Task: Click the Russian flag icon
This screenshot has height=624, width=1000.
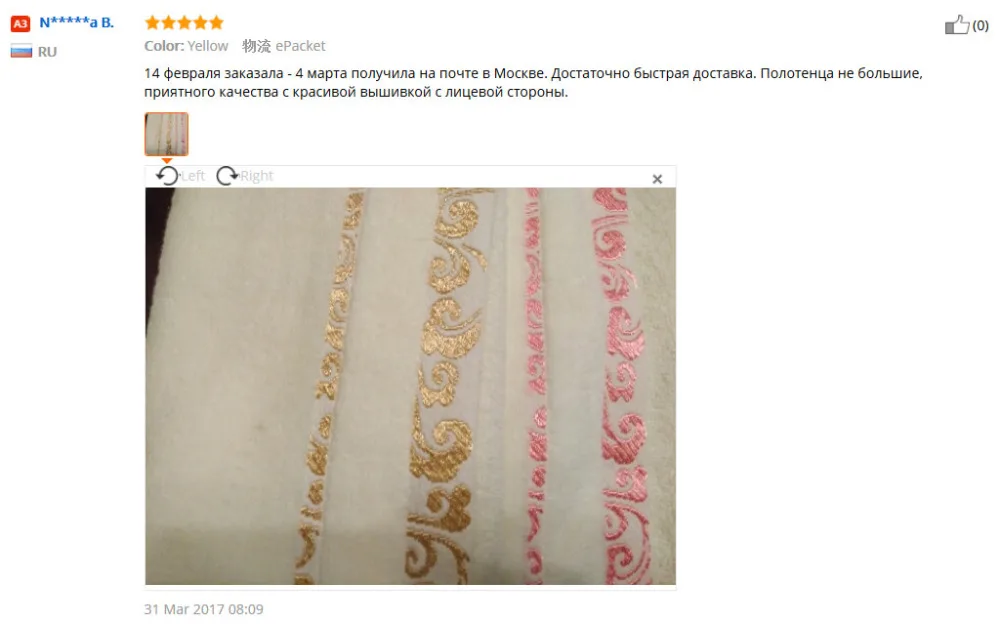Action: click(21, 52)
